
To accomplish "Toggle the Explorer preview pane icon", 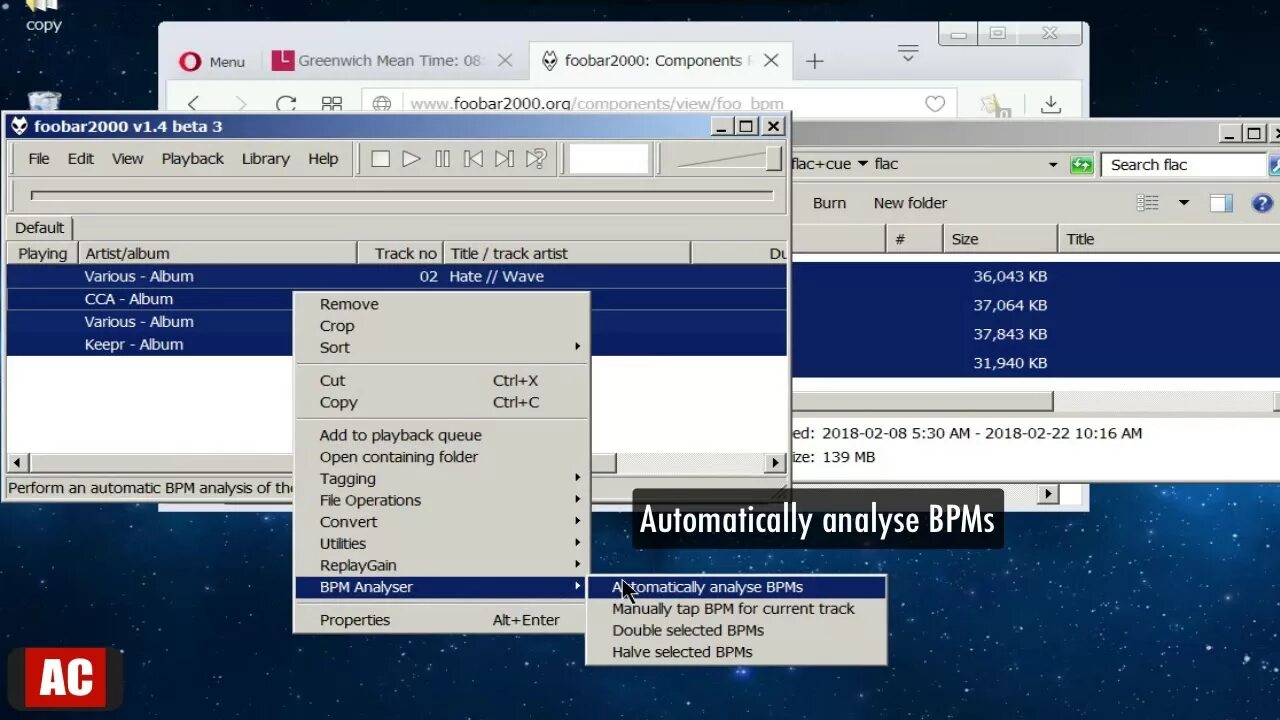I will [1221, 203].
